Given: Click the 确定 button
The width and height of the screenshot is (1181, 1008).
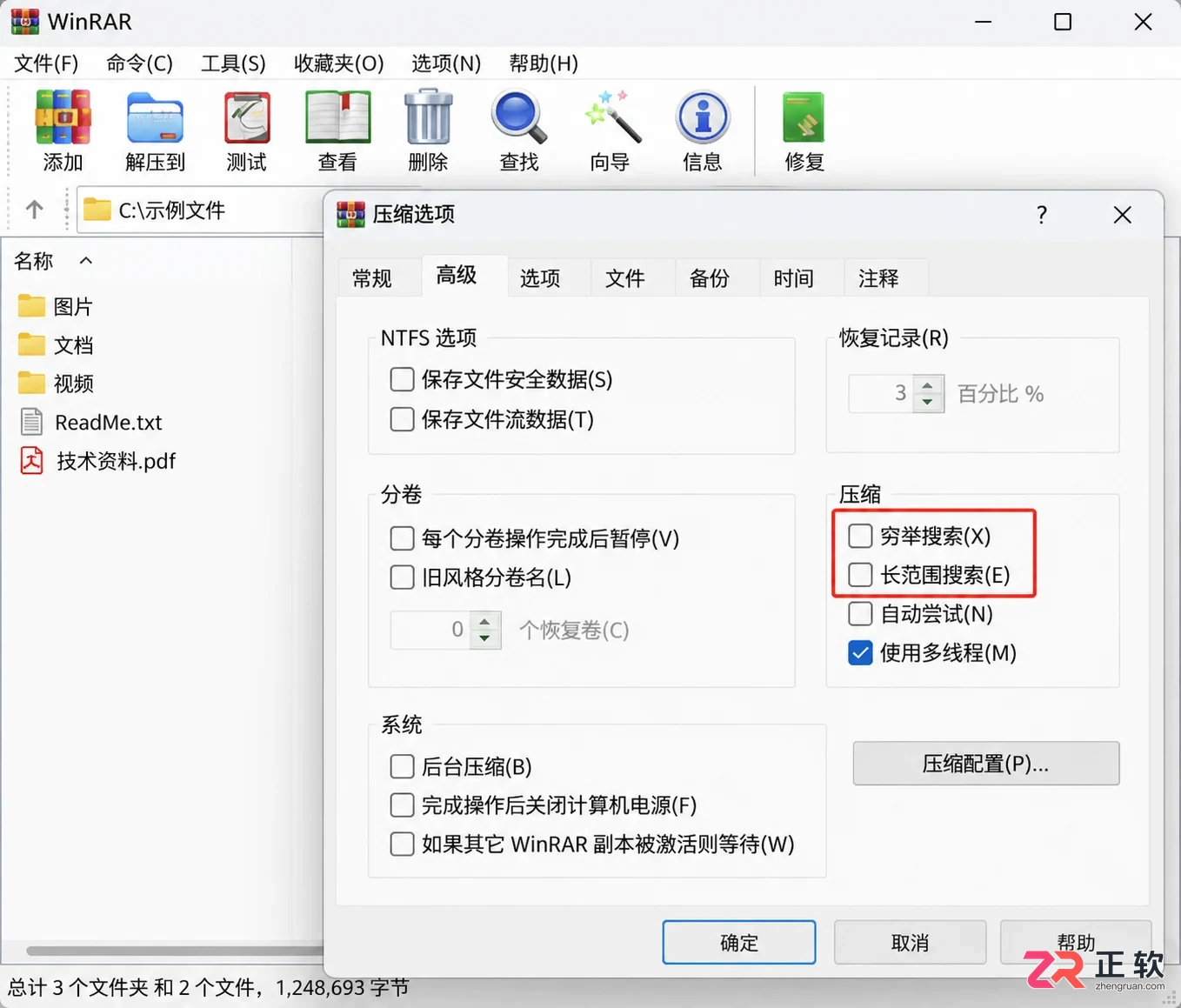Looking at the screenshot, I should pos(739,943).
